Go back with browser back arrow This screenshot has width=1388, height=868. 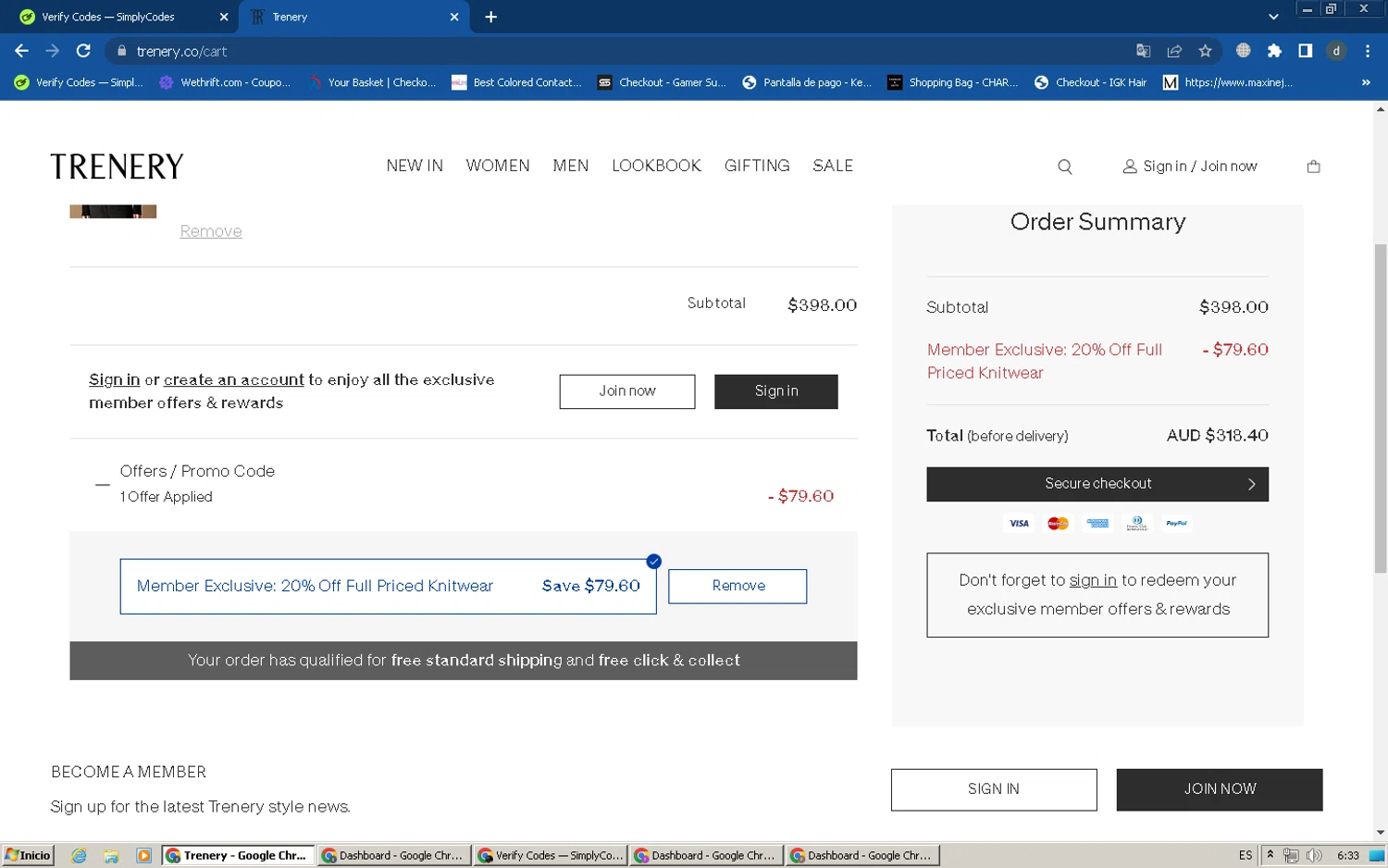point(21,51)
